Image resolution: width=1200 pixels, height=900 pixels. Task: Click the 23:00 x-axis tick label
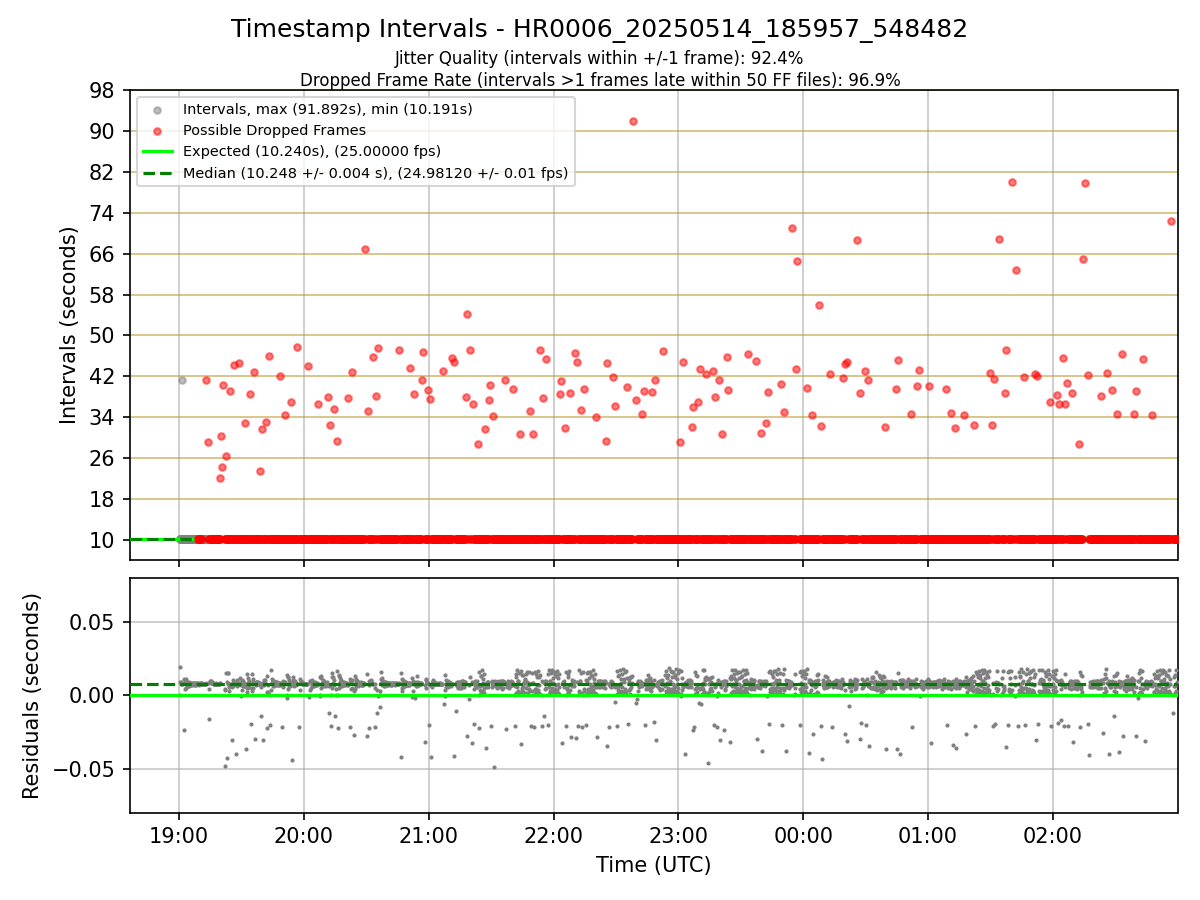(678, 835)
